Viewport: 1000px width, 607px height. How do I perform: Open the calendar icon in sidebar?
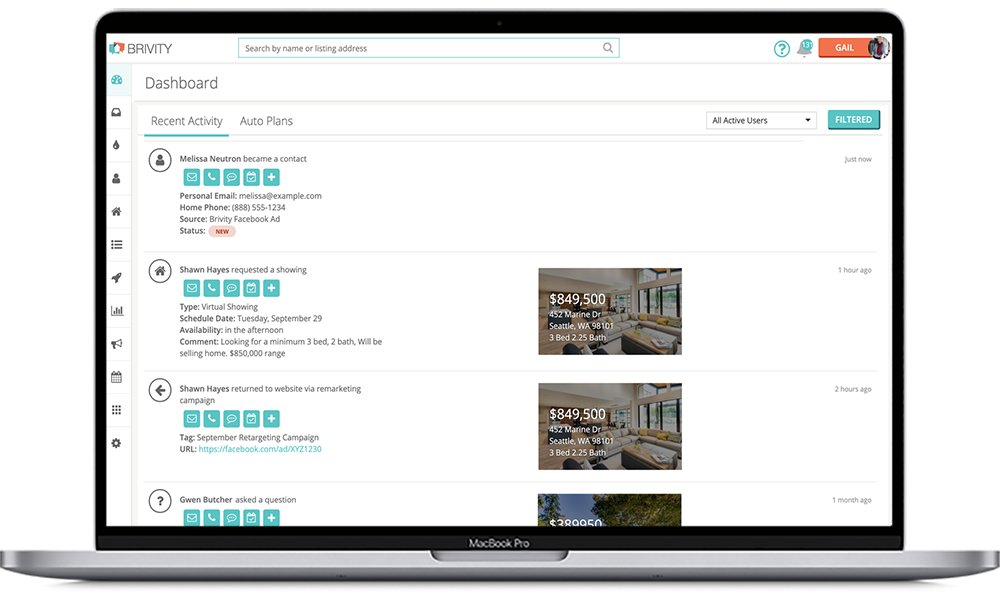(x=116, y=377)
